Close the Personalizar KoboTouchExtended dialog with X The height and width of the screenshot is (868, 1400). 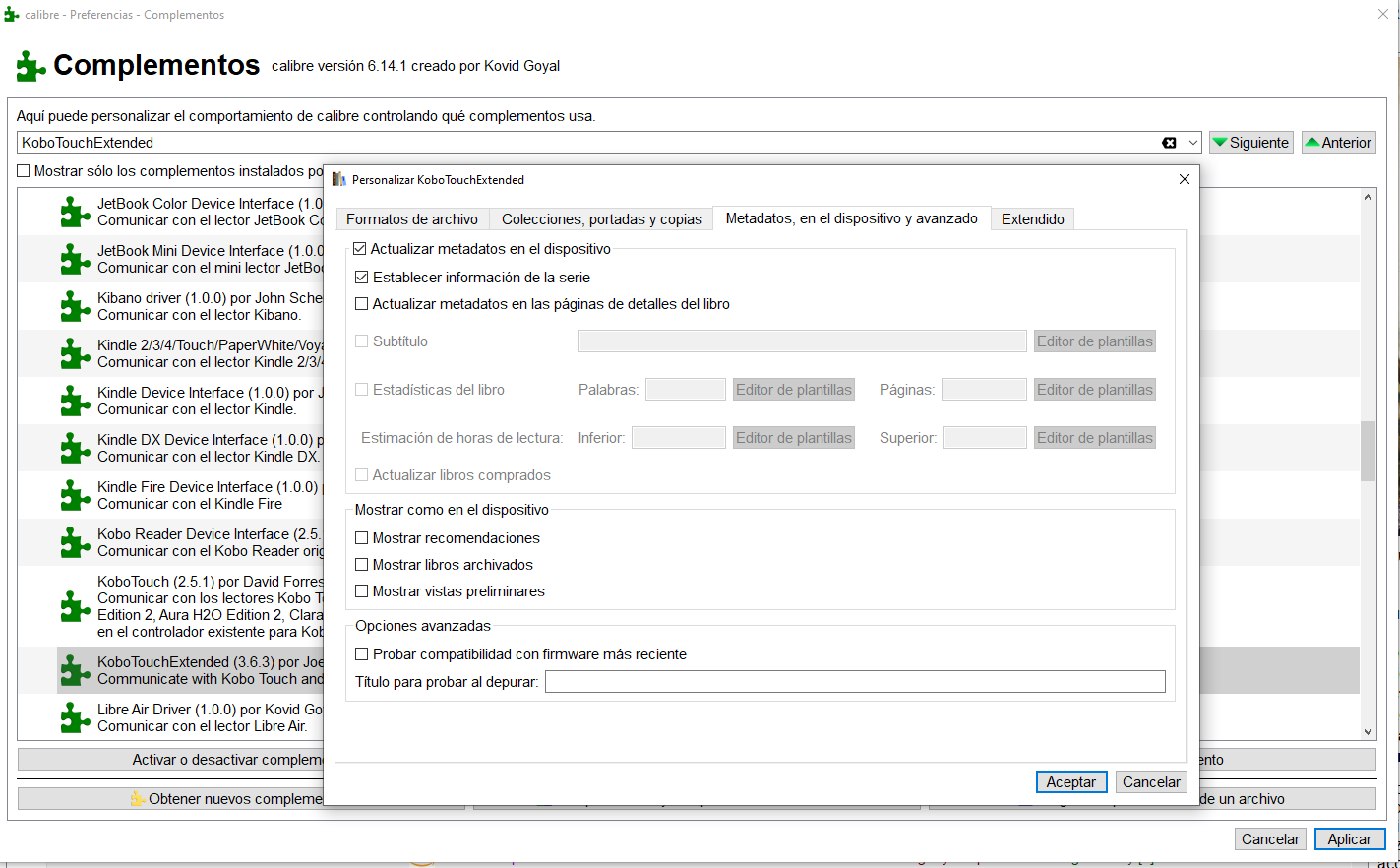(x=1185, y=179)
